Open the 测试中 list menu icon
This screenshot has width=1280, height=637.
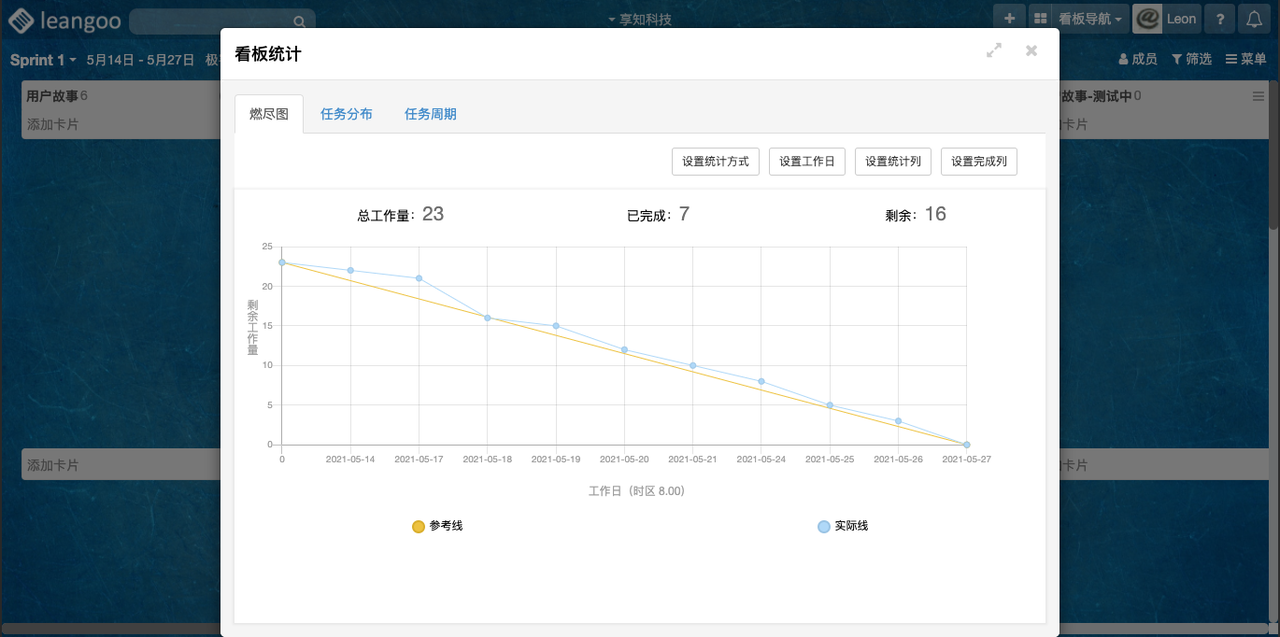tap(1258, 96)
